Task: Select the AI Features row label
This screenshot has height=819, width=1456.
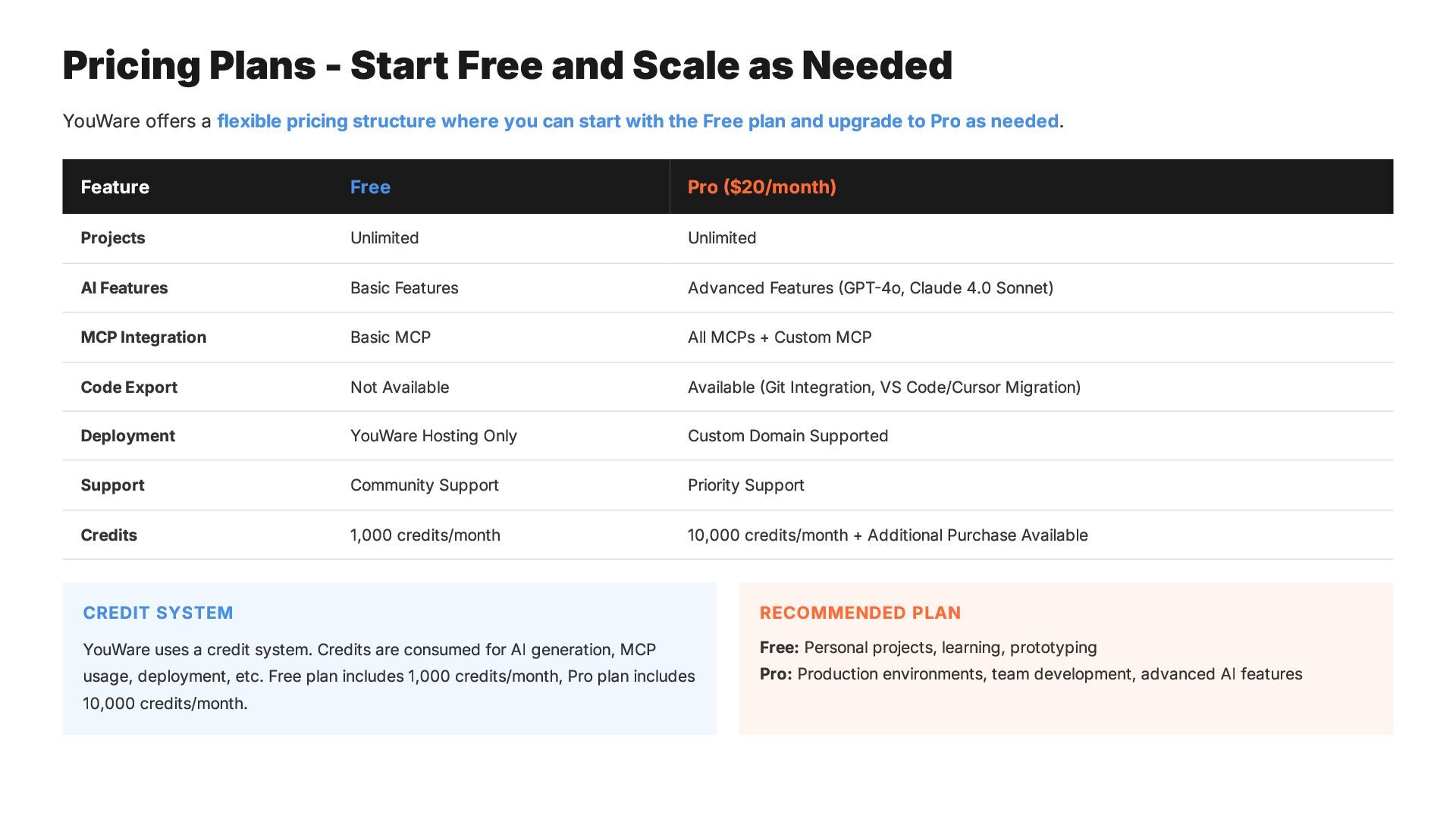Action: coord(124,288)
